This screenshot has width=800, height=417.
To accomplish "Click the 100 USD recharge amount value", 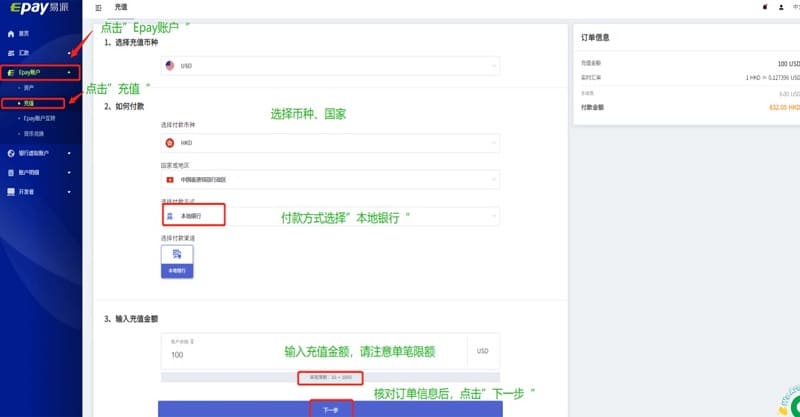I will point(788,64).
